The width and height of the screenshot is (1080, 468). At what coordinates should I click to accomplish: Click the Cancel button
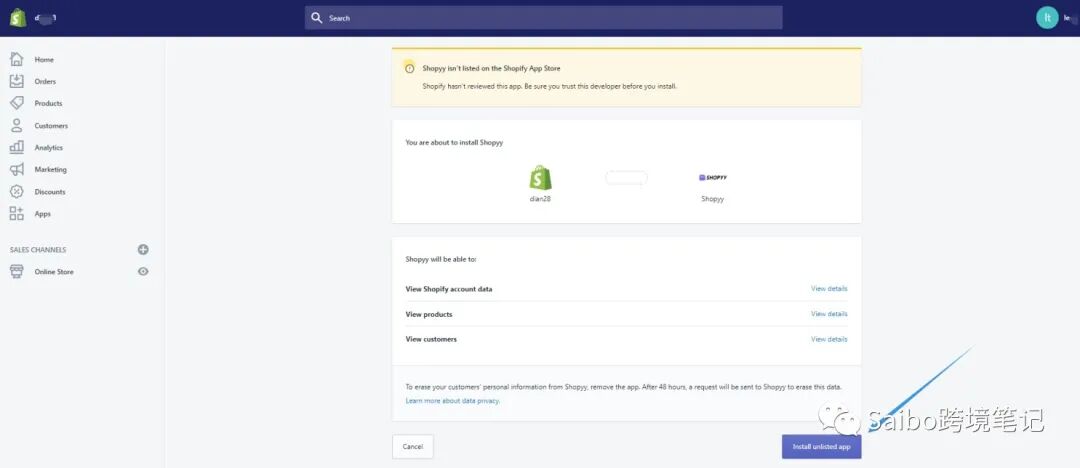click(413, 447)
